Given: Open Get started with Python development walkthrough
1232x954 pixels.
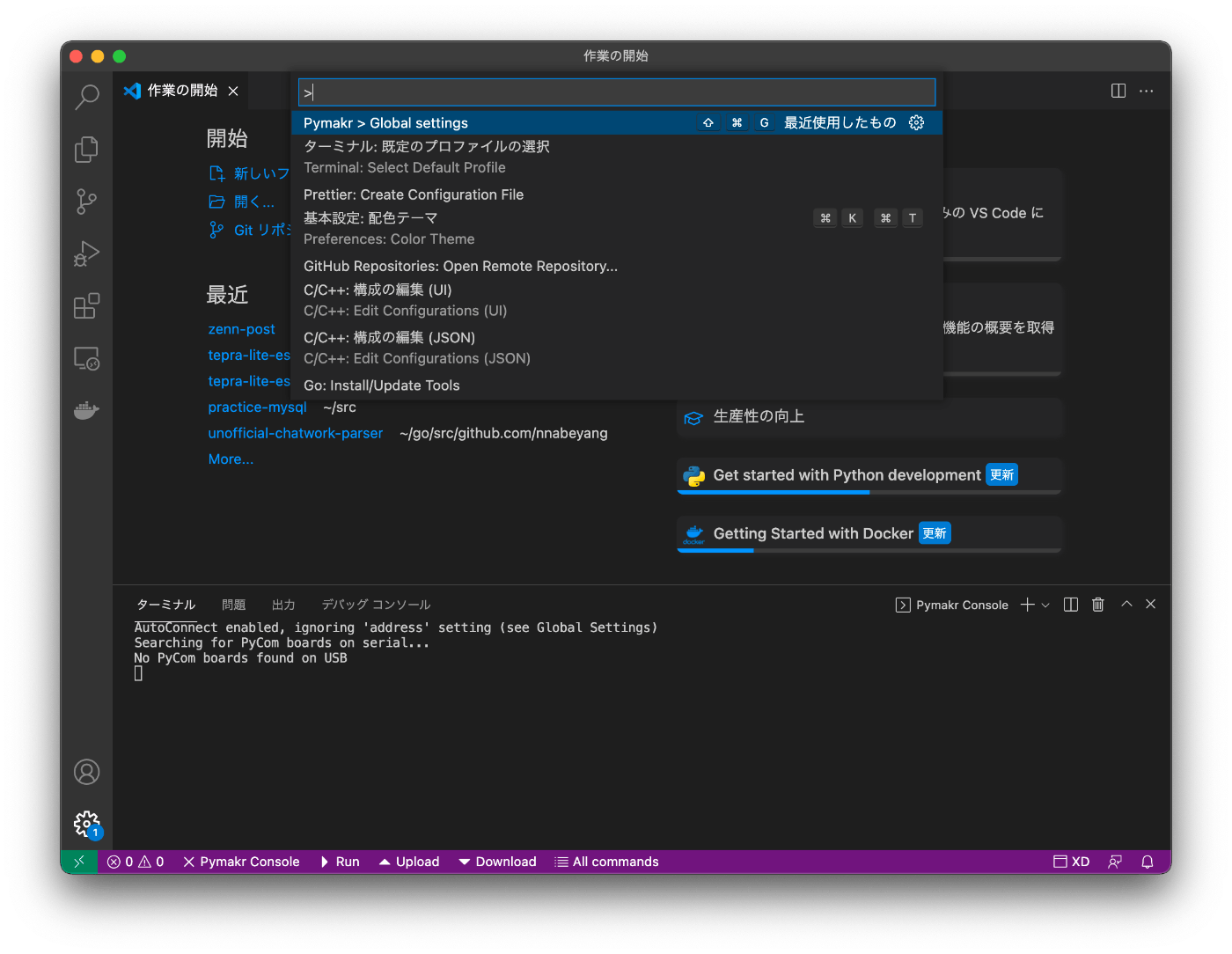Looking at the screenshot, I should pos(869,475).
